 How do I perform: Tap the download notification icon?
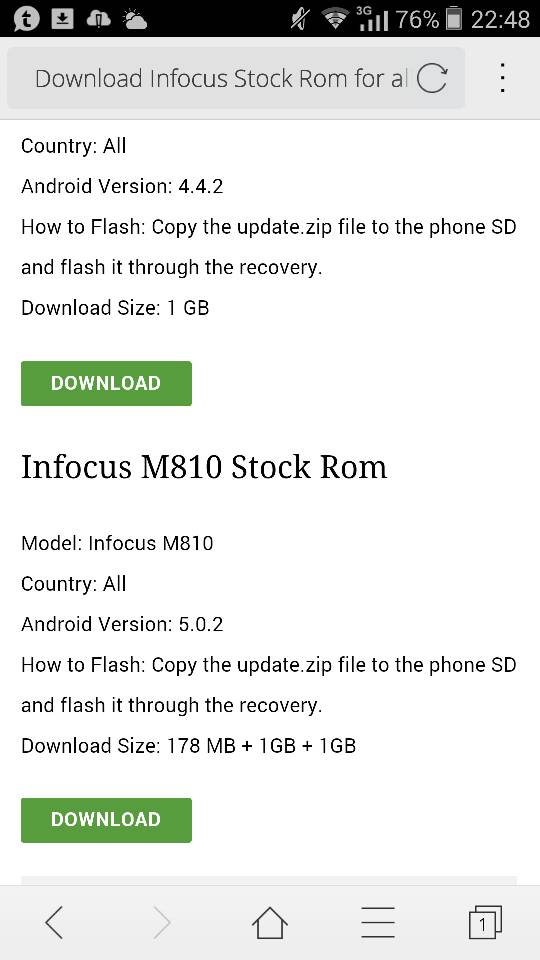click(62, 19)
